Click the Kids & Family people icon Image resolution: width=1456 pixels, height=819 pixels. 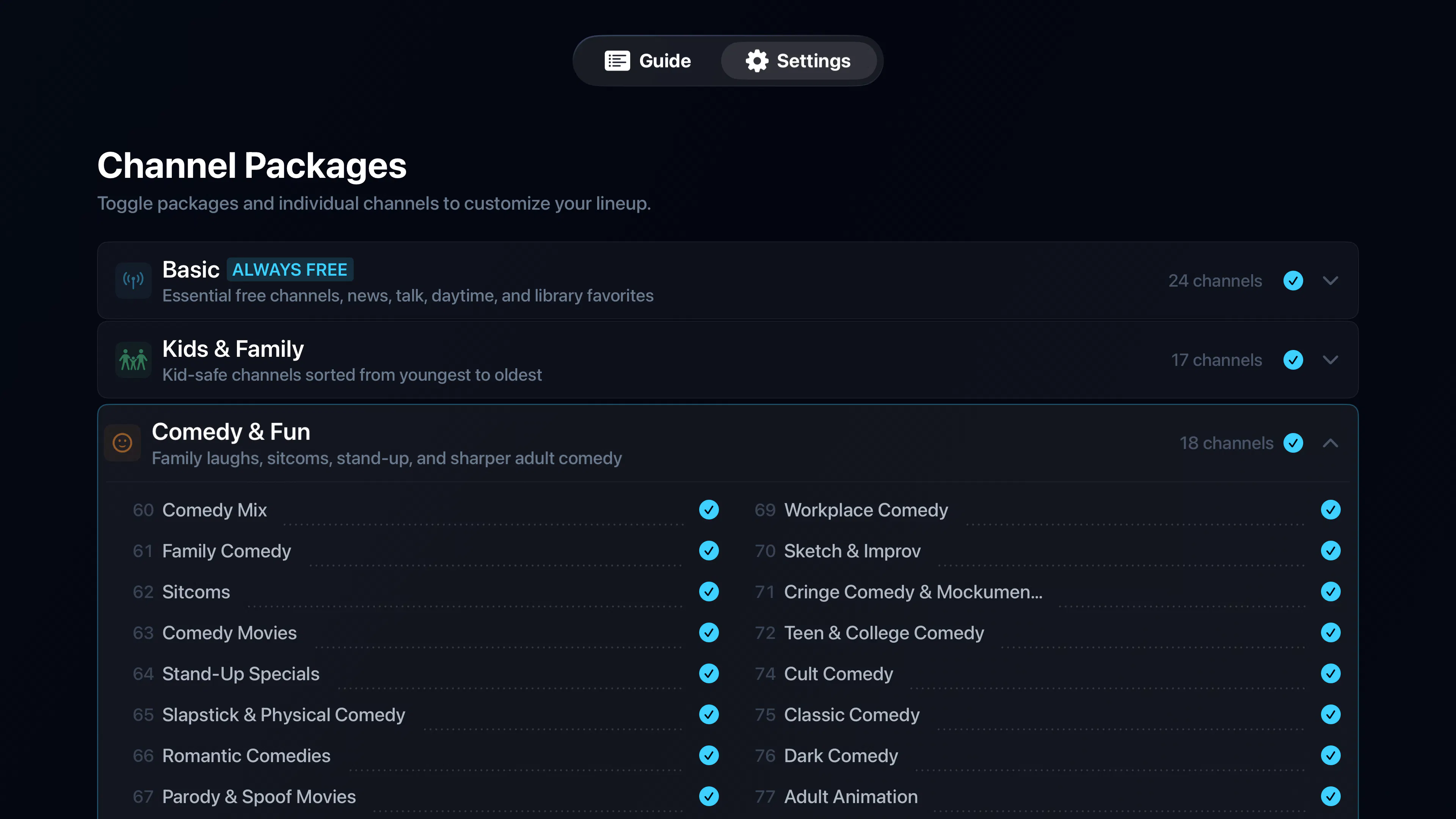pos(133,359)
